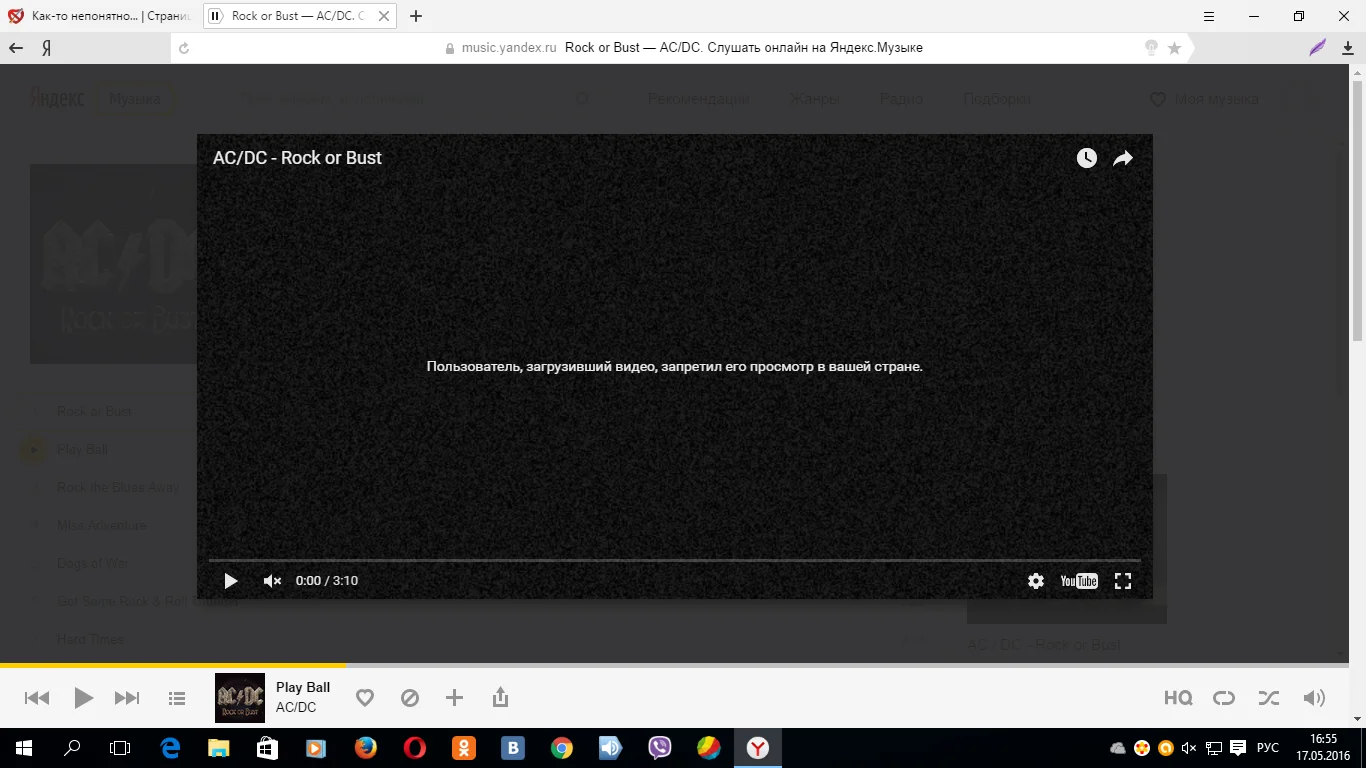Open the system clock showing 16:55
The image size is (1366, 768).
tap(1323, 748)
